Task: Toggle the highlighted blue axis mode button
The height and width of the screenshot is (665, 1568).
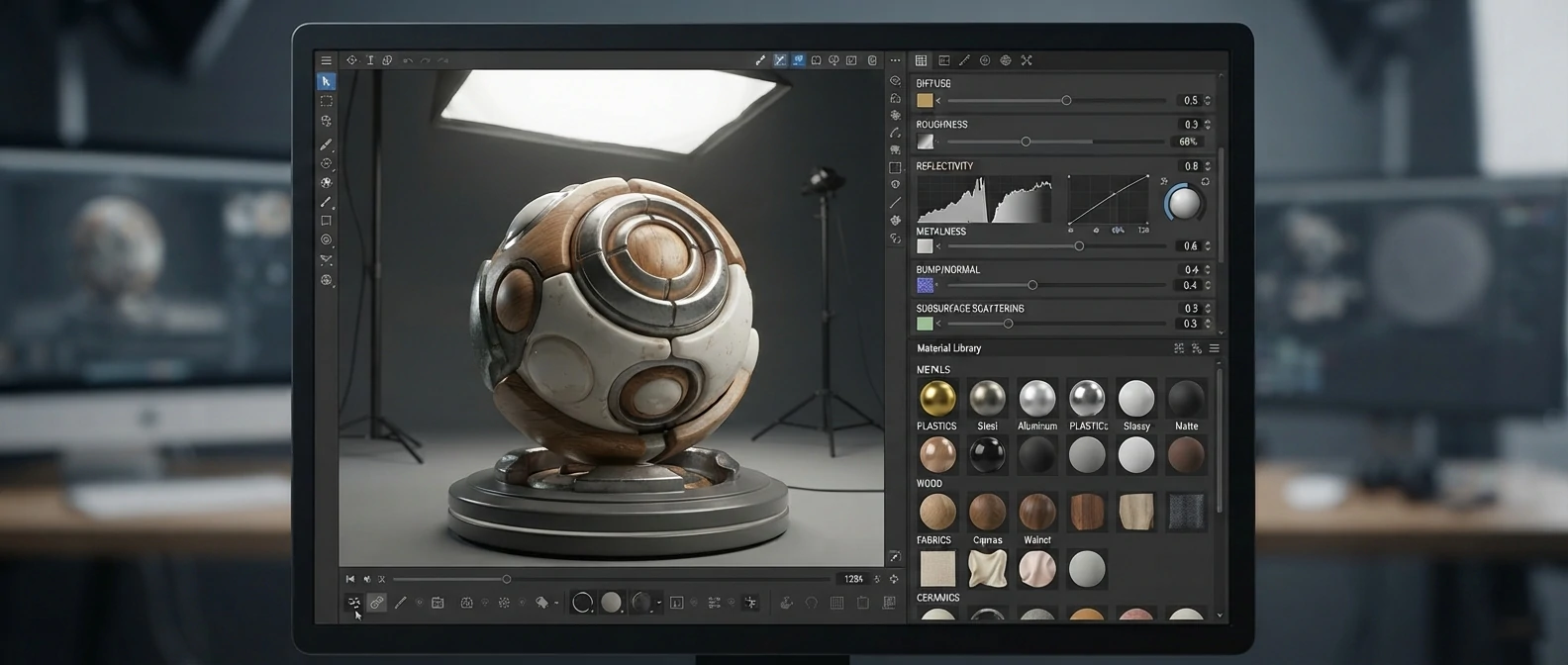Action: point(780,60)
